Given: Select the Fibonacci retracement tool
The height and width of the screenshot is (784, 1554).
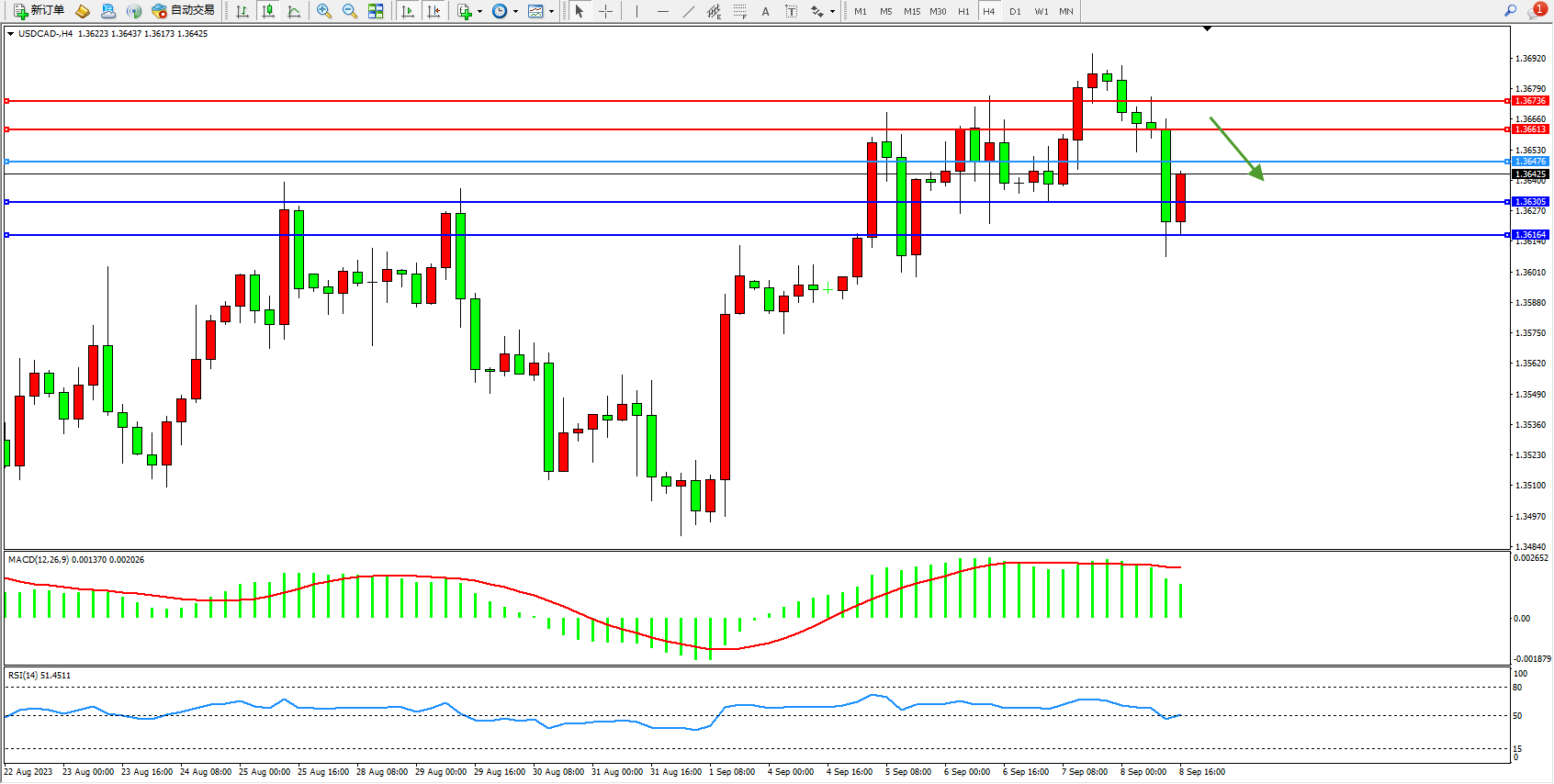Looking at the screenshot, I should tap(740, 11).
